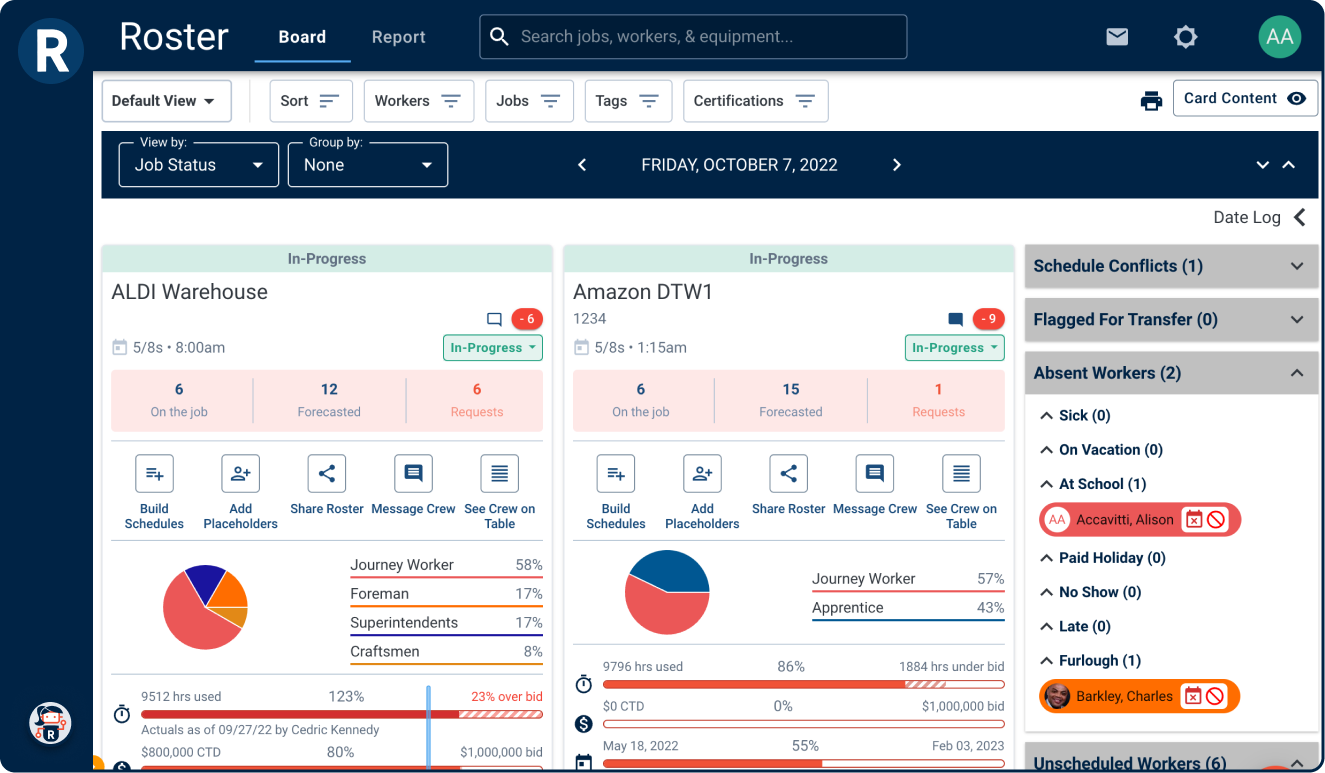The height and width of the screenshot is (773, 1325).
Task: Click the print roster icon
Action: [1151, 99]
